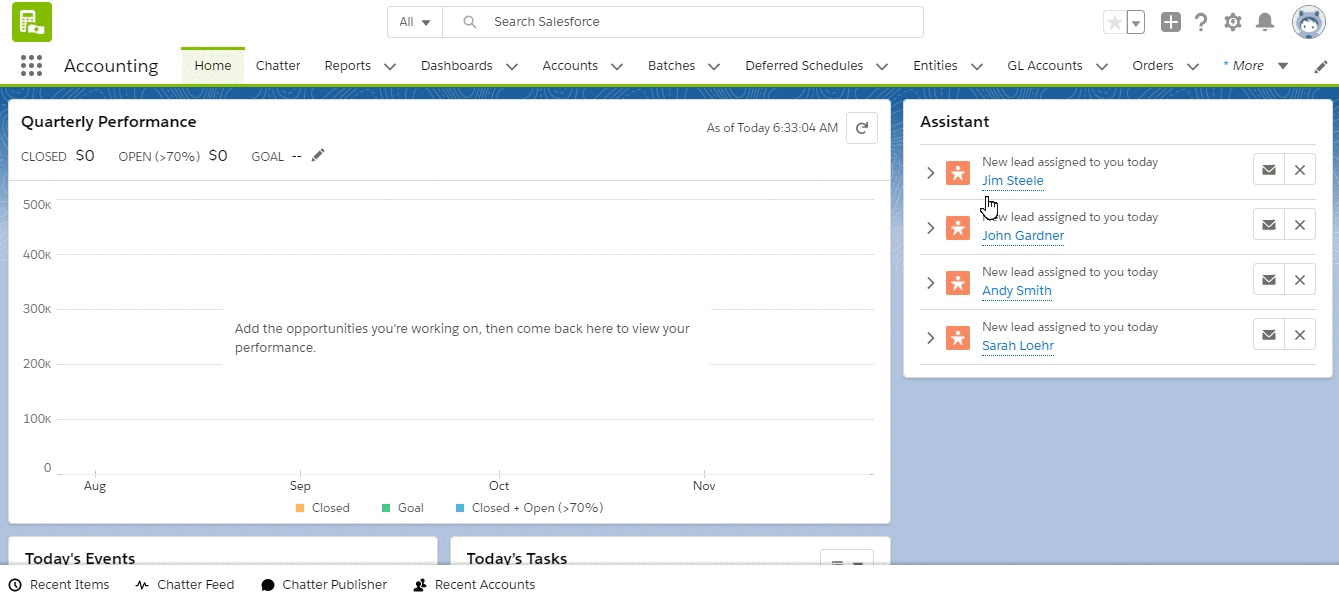This screenshot has height=605, width=1339.
Task: Dismiss the Sarah Loehr lead notification
Action: tap(1299, 335)
